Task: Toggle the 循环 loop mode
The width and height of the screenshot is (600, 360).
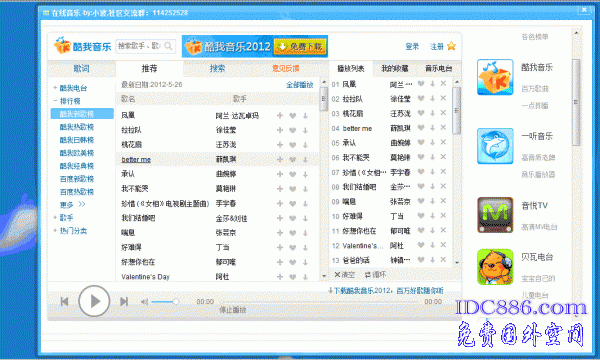Action: 375,274
